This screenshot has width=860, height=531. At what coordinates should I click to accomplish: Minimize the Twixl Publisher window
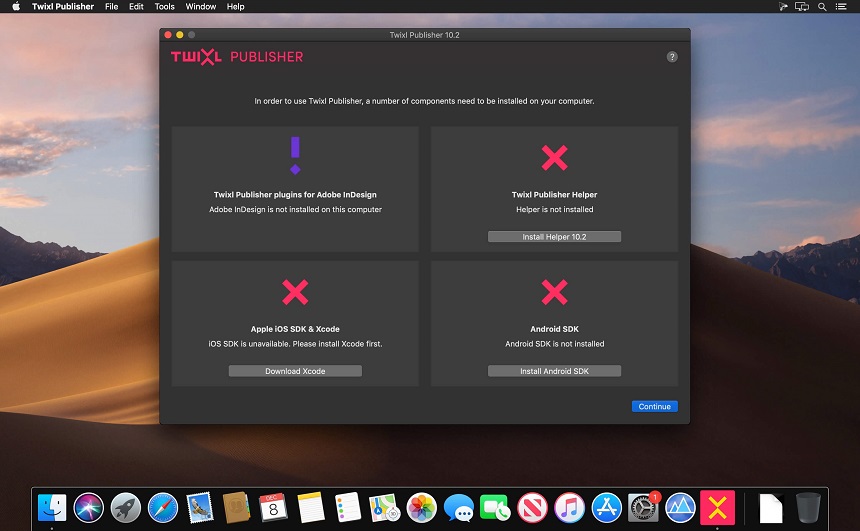coord(179,35)
